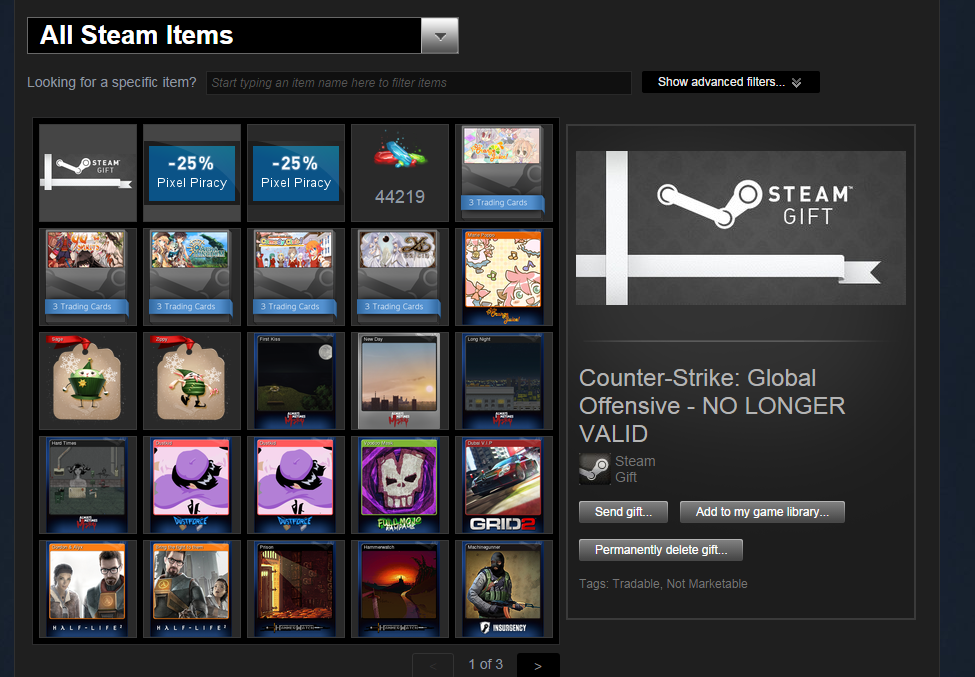
Task: Select the Dubai V.I.P GRID 2 card
Action: click(504, 485)
